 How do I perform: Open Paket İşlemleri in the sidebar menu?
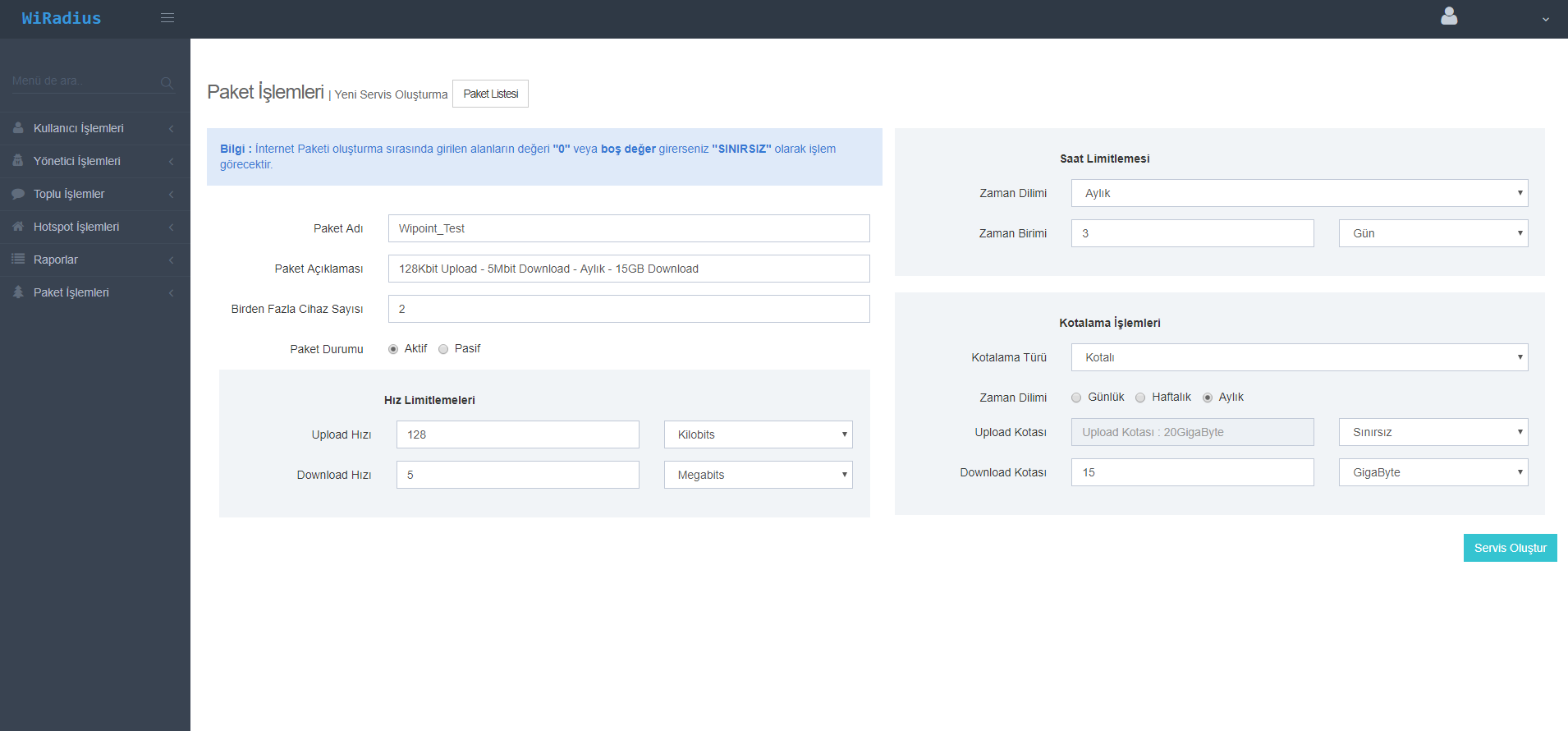coord(71,292)
